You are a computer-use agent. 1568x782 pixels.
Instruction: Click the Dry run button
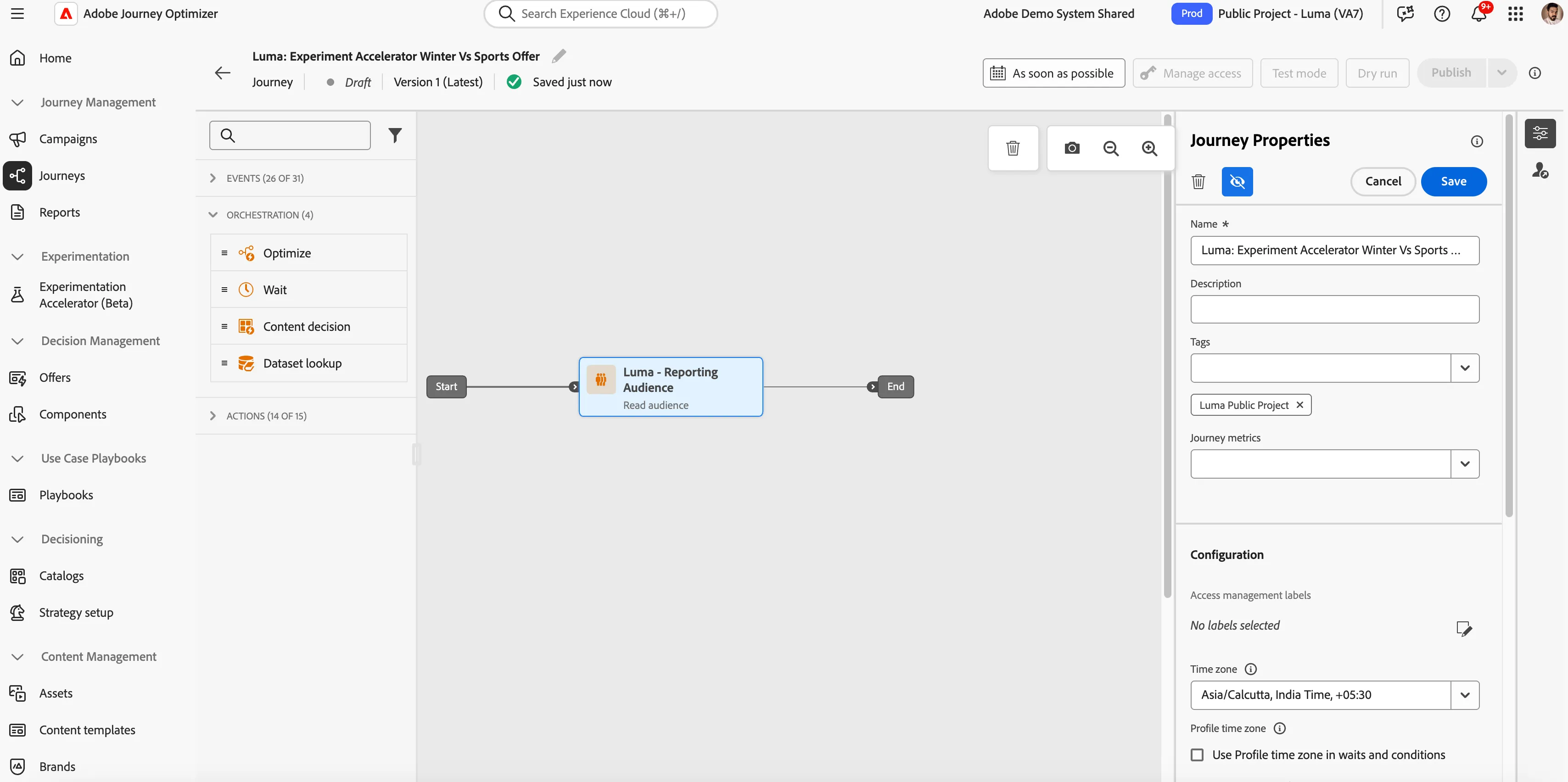[x=1377, y=73]
